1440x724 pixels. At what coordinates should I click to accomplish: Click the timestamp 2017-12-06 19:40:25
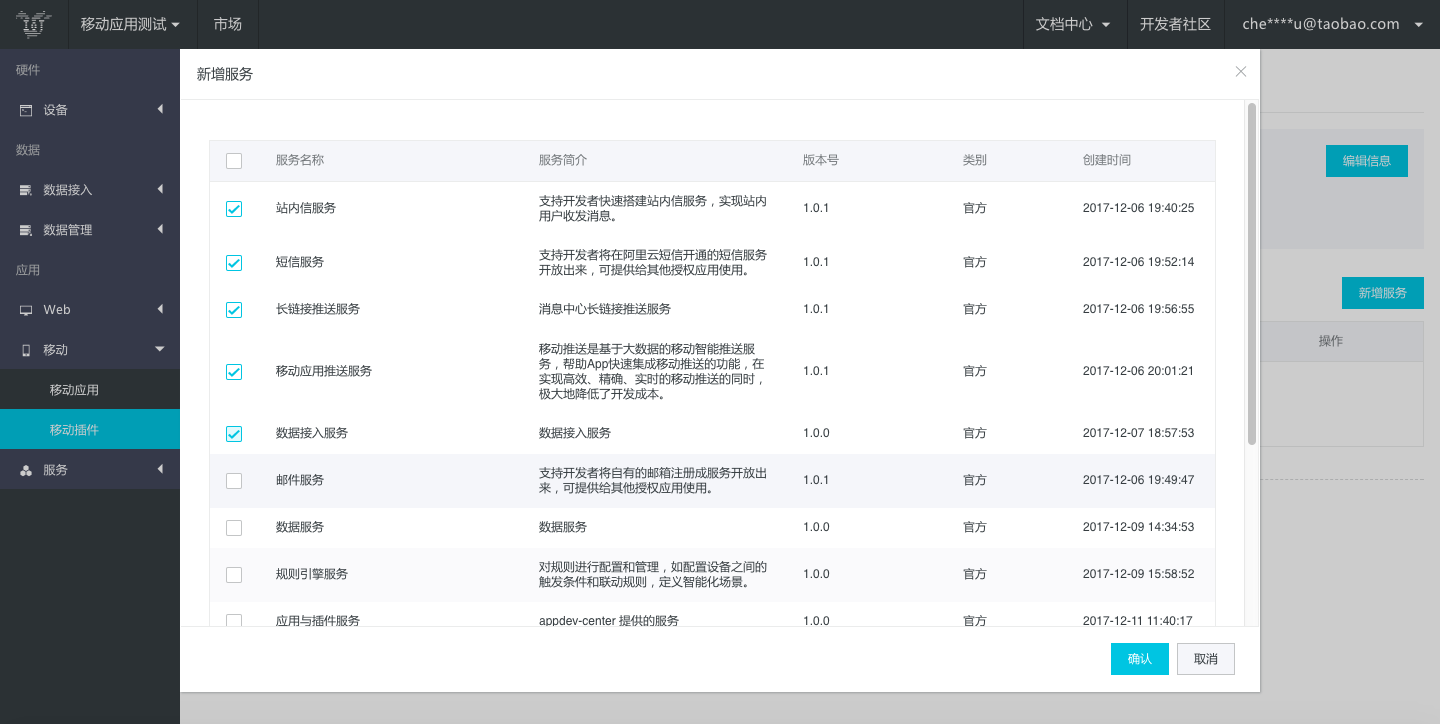[x=1138, y=208]
